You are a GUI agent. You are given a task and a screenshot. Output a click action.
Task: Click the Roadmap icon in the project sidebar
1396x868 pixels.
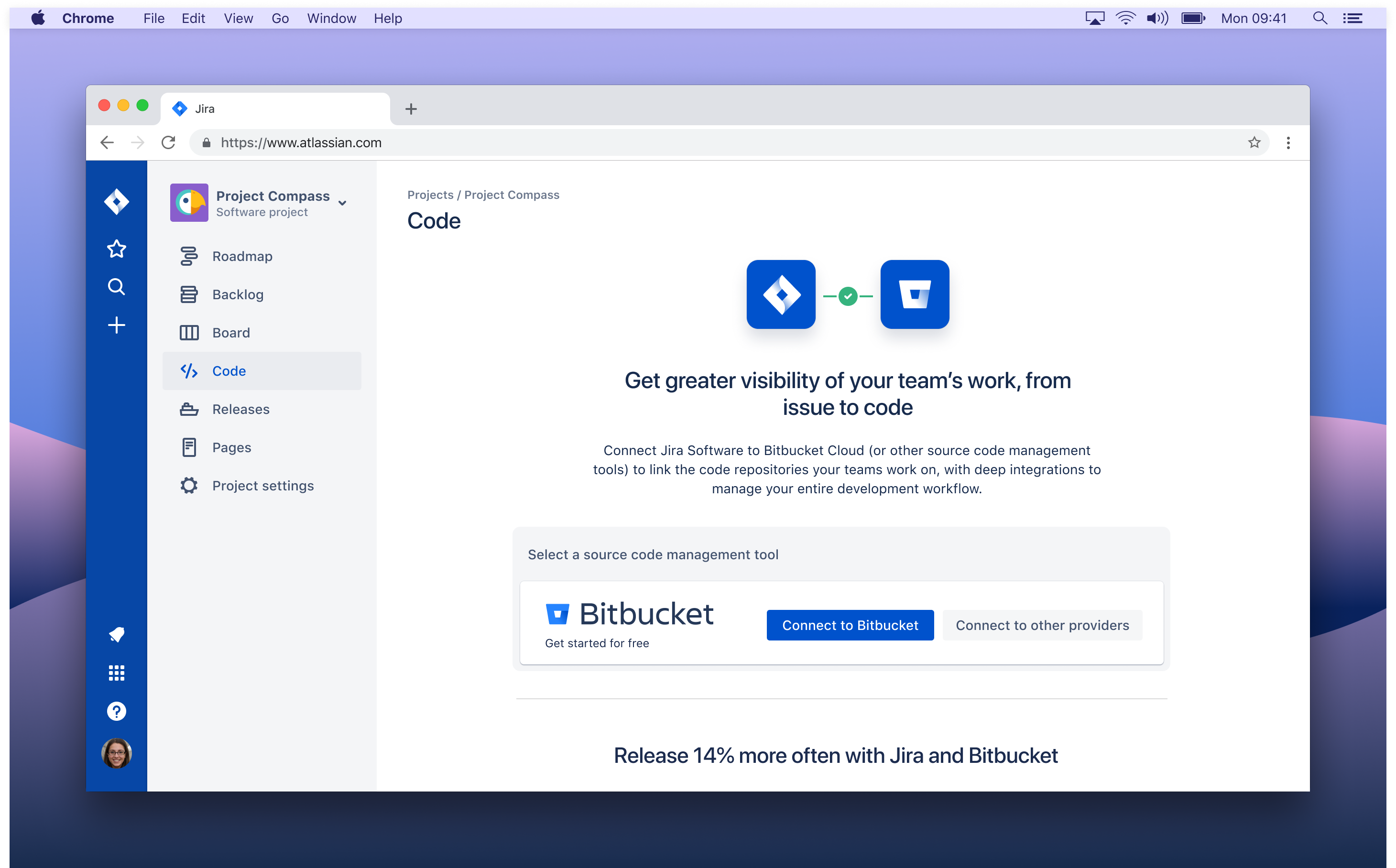(x=189, y=256)
